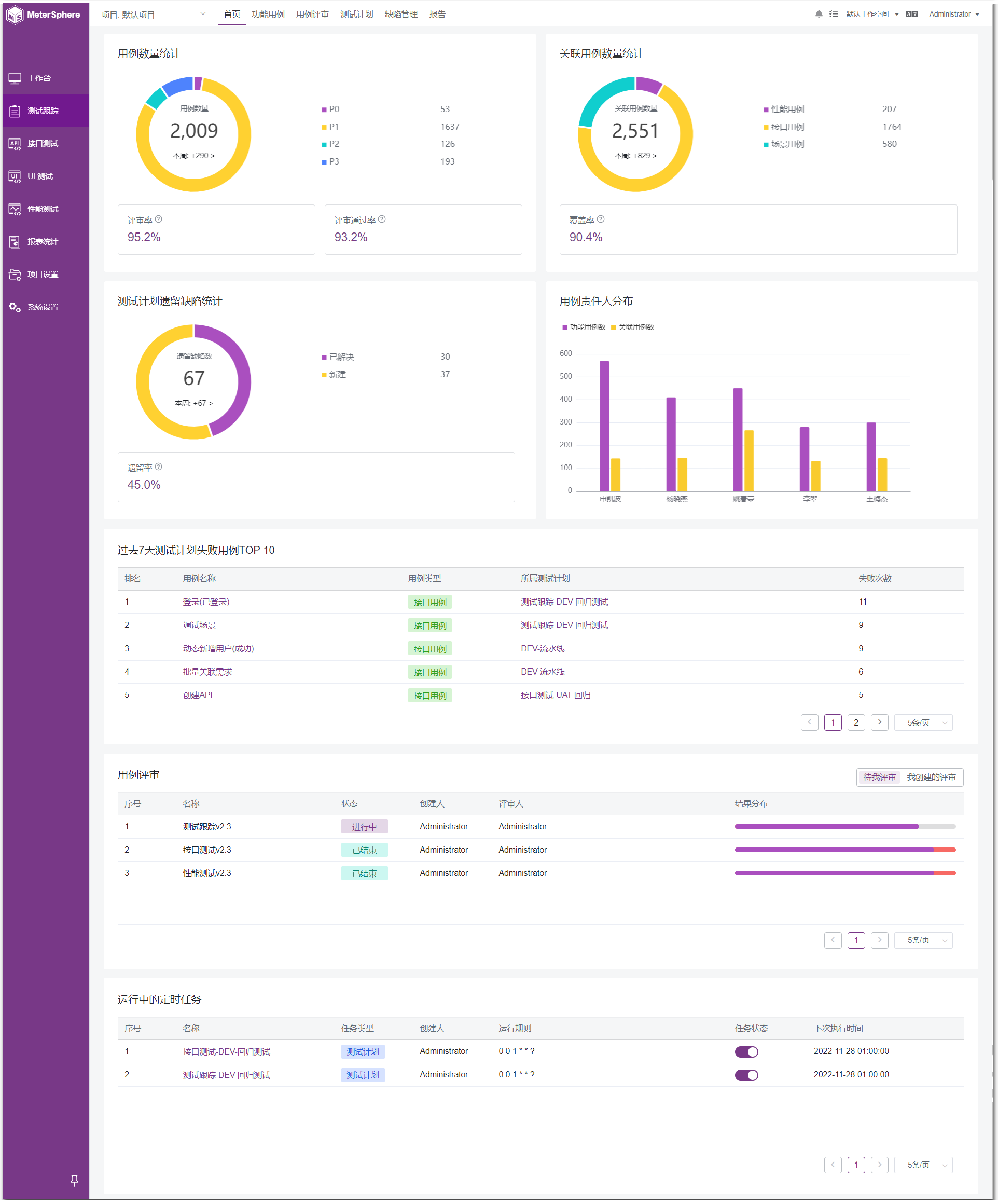Toggle 关联用例数 legend in bar chart
Viewport: 998px width, 1204px height.
tap(632, 327)
